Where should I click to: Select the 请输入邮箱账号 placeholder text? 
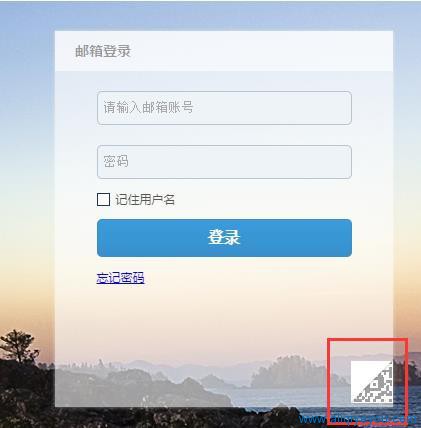coord(148,108)
